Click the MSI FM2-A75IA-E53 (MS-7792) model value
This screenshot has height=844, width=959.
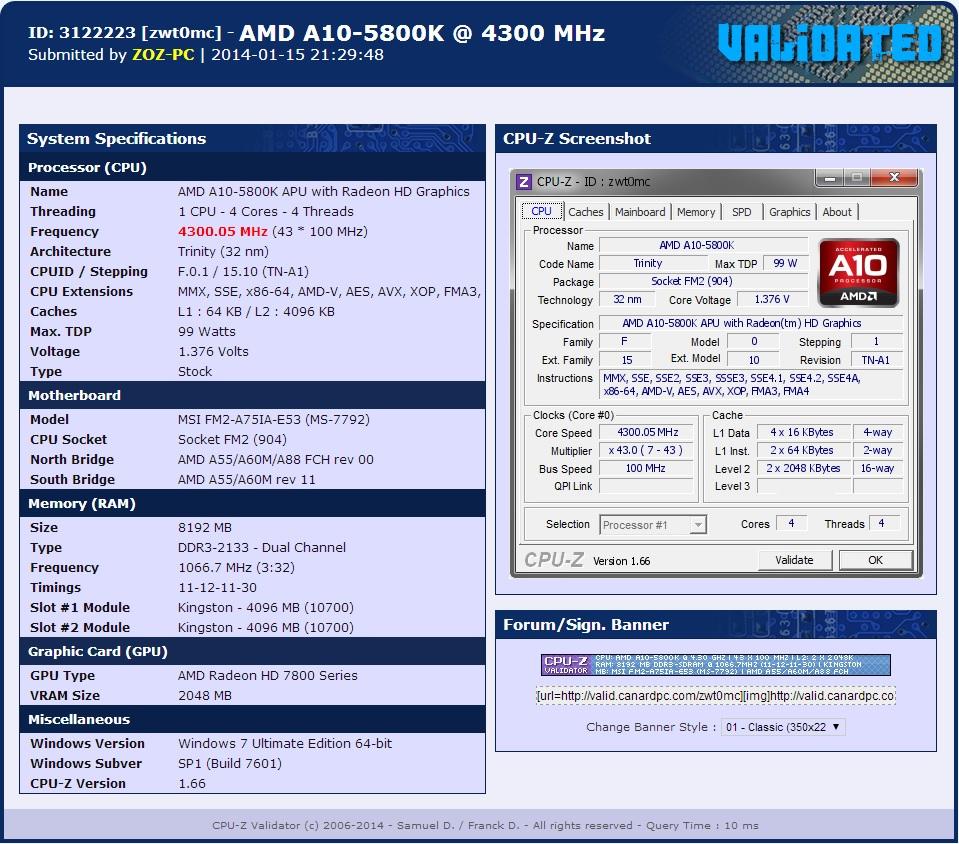tap(274, 420)
